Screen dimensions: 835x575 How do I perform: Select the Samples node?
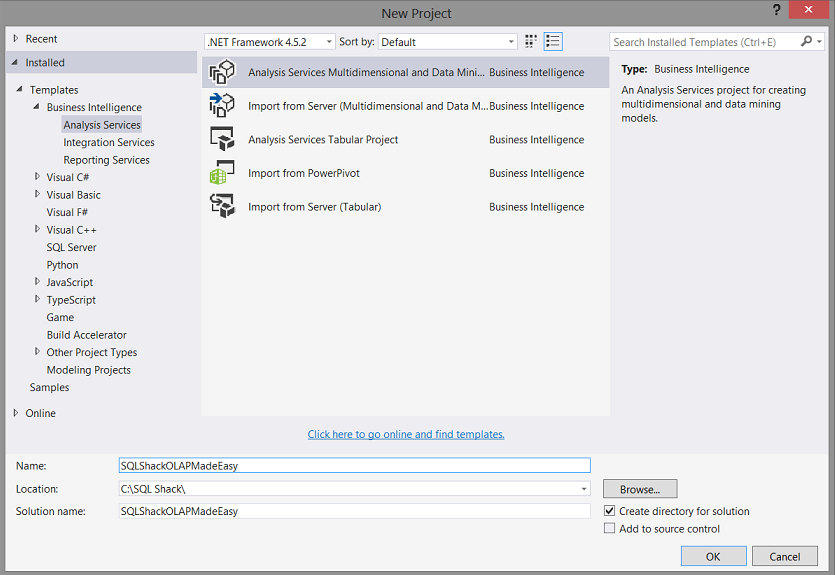pos(49,387)
